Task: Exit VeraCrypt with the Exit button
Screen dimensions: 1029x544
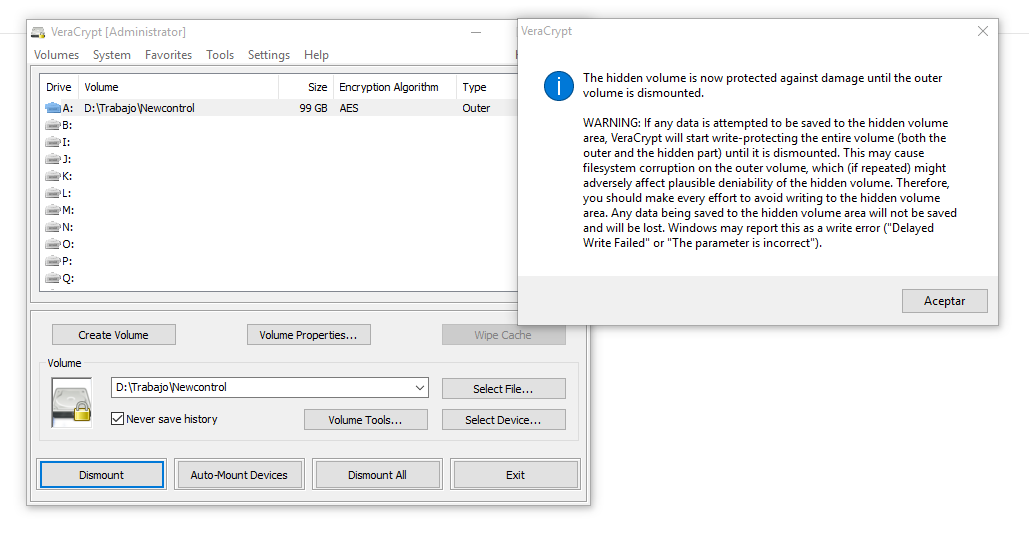Action: [x=515, y=474]
